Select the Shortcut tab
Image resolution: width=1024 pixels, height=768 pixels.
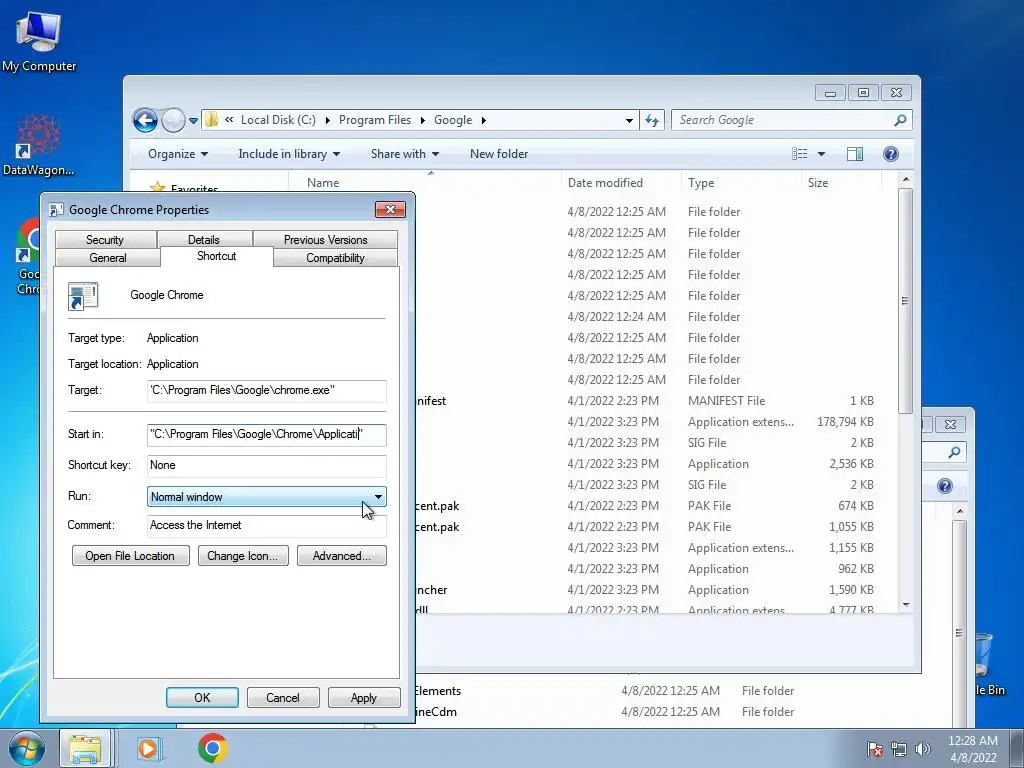(216, 256)
